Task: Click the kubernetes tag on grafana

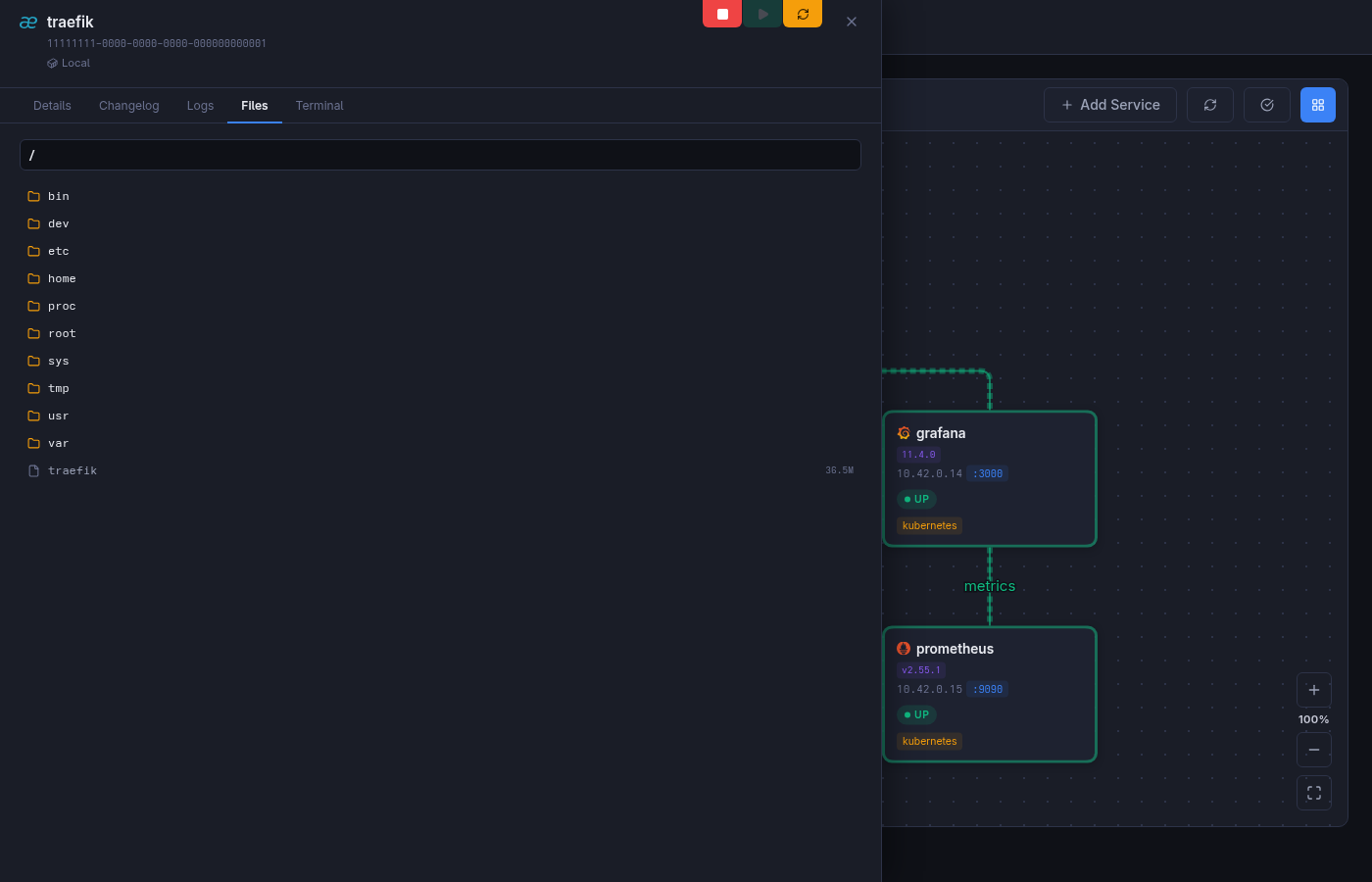Action: [x=929, y=525]
